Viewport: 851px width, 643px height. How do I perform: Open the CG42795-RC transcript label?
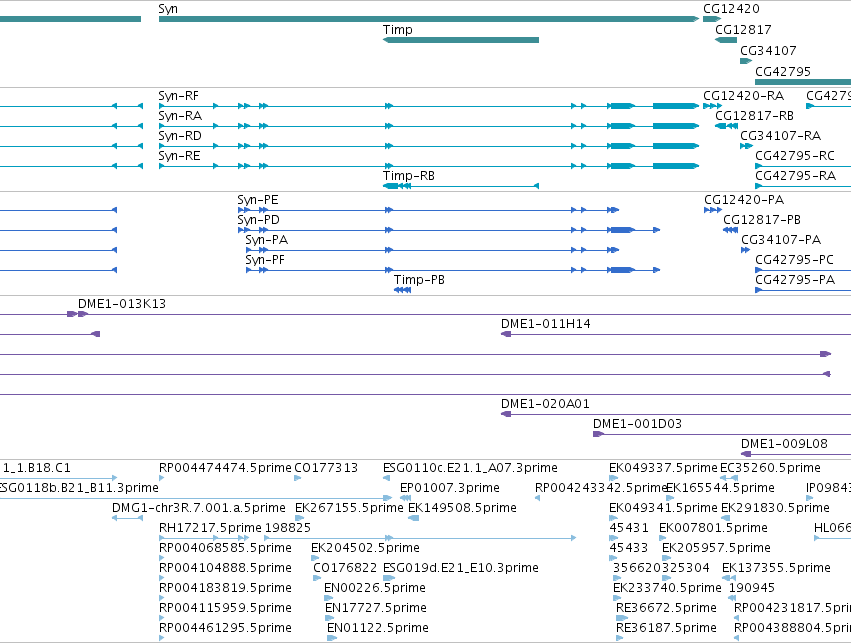[x=795, y=156]
